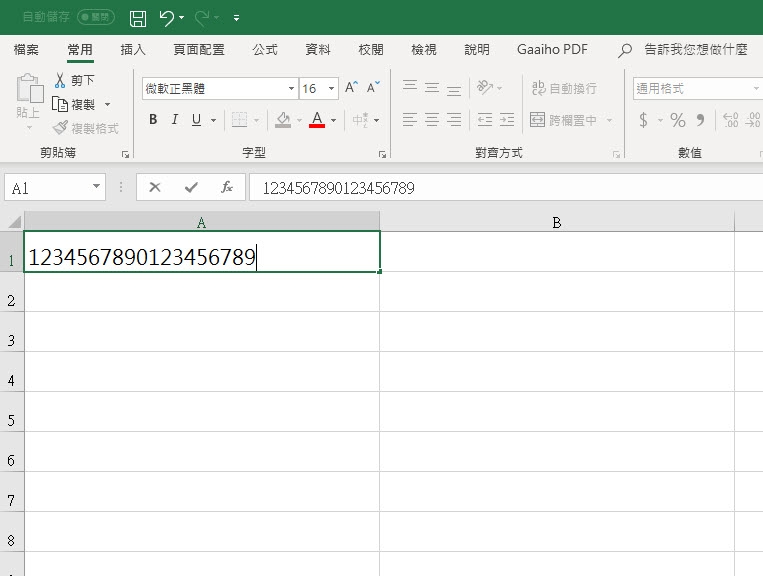This screenshot has width=763, height=576.
Task: Open Insert Function with the fx icon
Action: coord(227,187)
